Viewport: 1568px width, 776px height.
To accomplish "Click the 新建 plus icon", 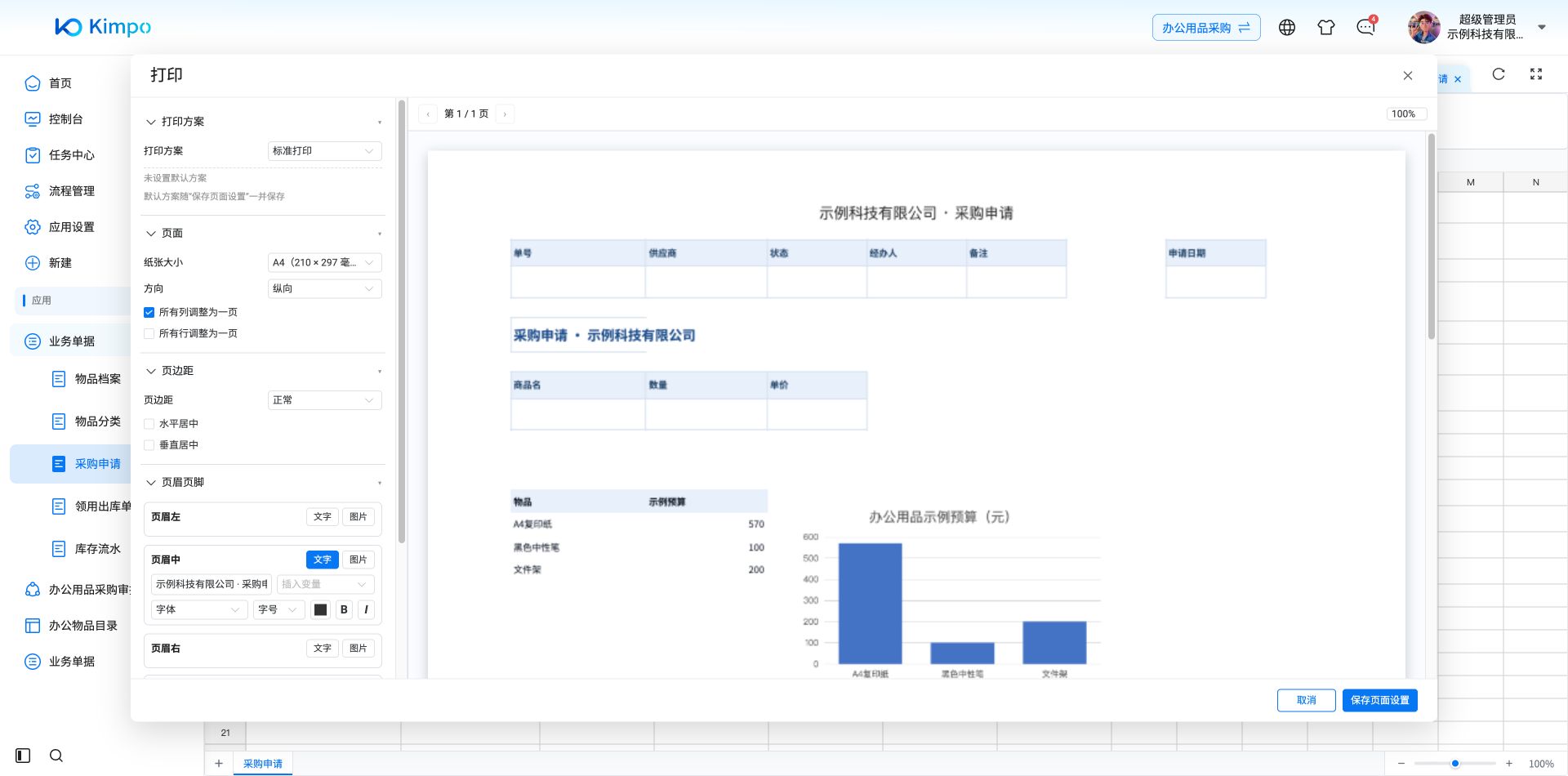I will (33, 263).
